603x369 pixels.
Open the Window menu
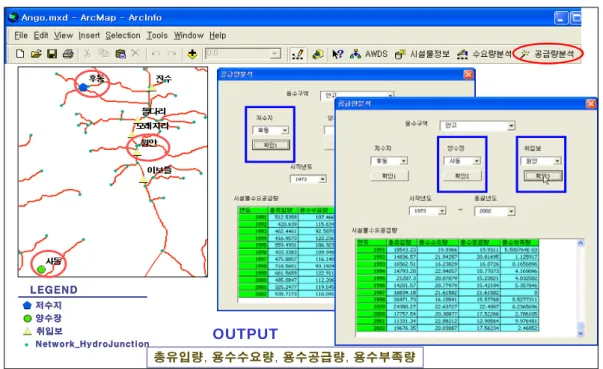tap(188, 35)
